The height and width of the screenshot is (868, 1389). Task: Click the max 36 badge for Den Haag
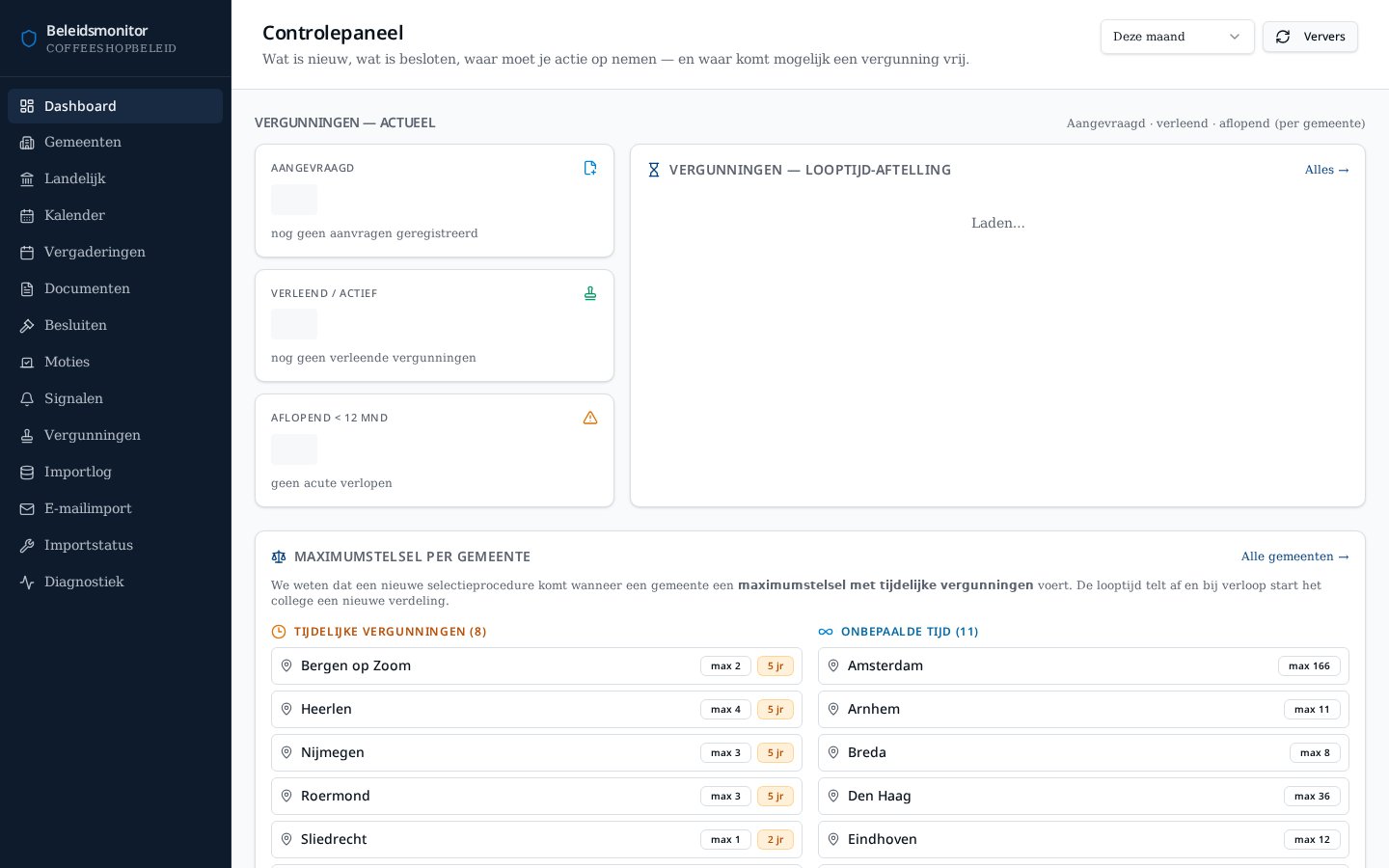[1312, 796]
